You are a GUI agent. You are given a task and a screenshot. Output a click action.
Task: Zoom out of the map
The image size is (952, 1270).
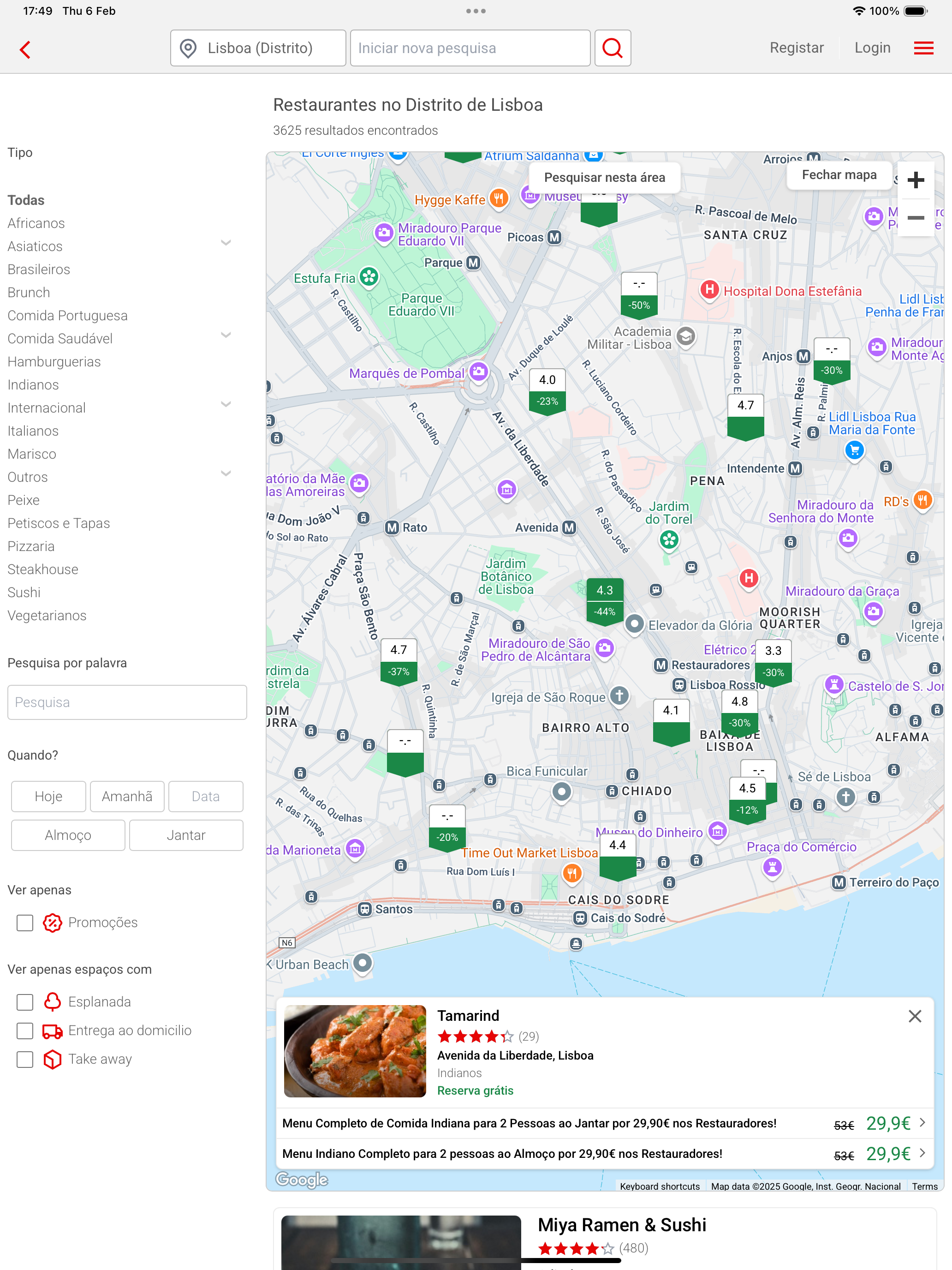tap(916, 218)
